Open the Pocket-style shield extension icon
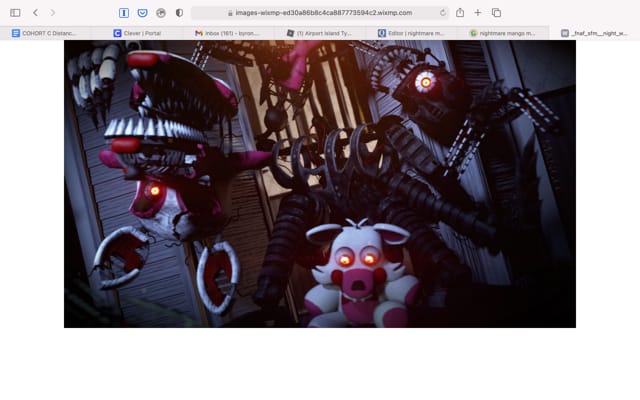The height and width of the screenshot is (400, 640). click(142, 13)
